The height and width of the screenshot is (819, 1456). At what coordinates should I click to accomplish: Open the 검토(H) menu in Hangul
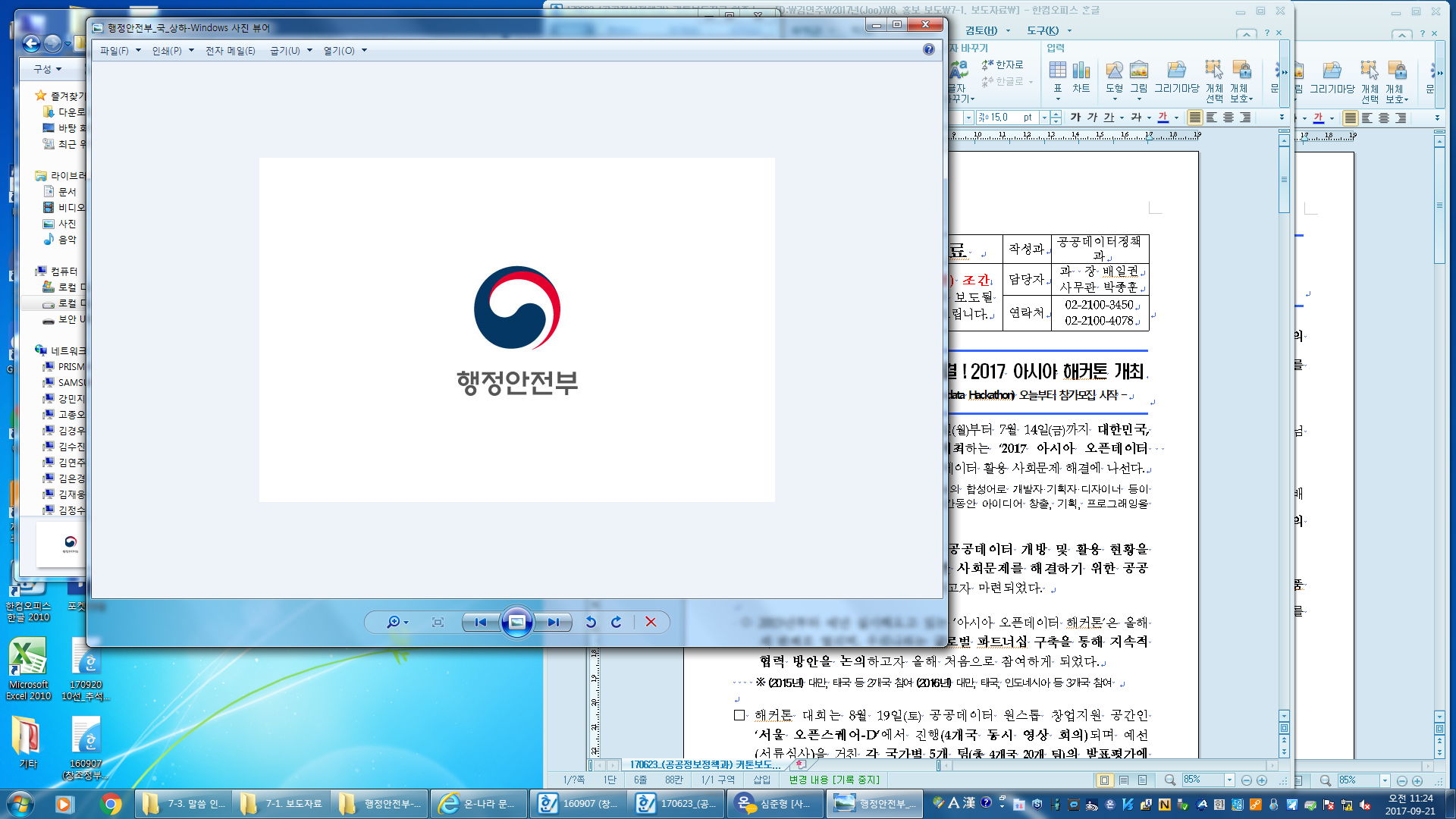click(x=981, y=30)
